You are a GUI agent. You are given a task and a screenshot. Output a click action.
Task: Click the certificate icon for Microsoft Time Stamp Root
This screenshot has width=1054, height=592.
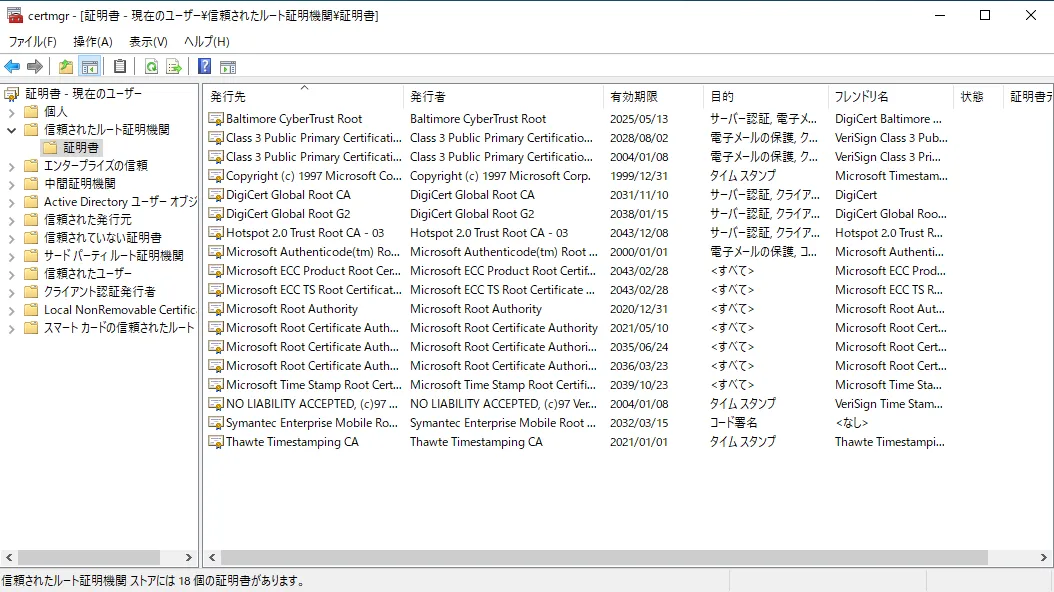pos(216,385)
